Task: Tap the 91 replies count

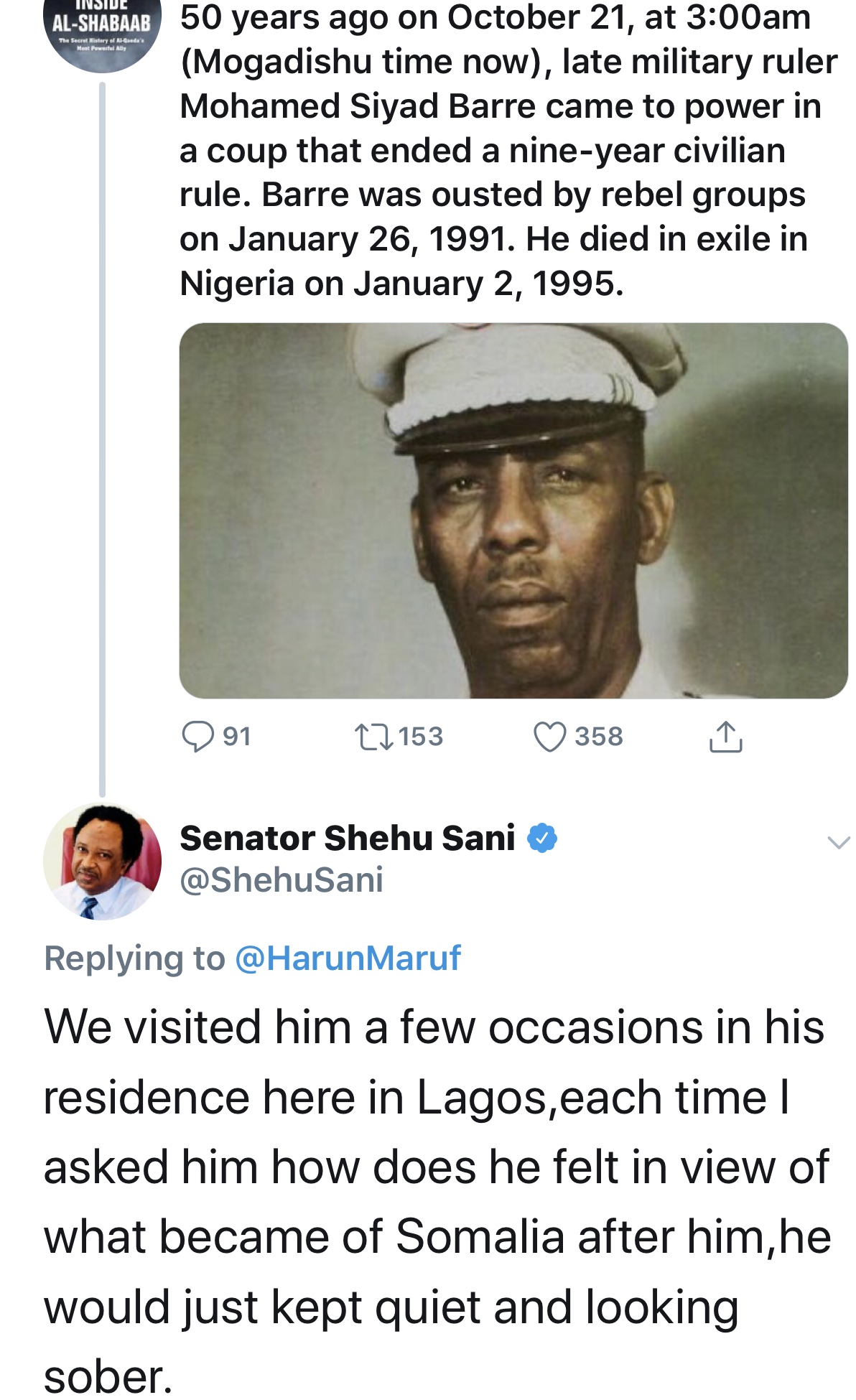Action: (237, 737)
